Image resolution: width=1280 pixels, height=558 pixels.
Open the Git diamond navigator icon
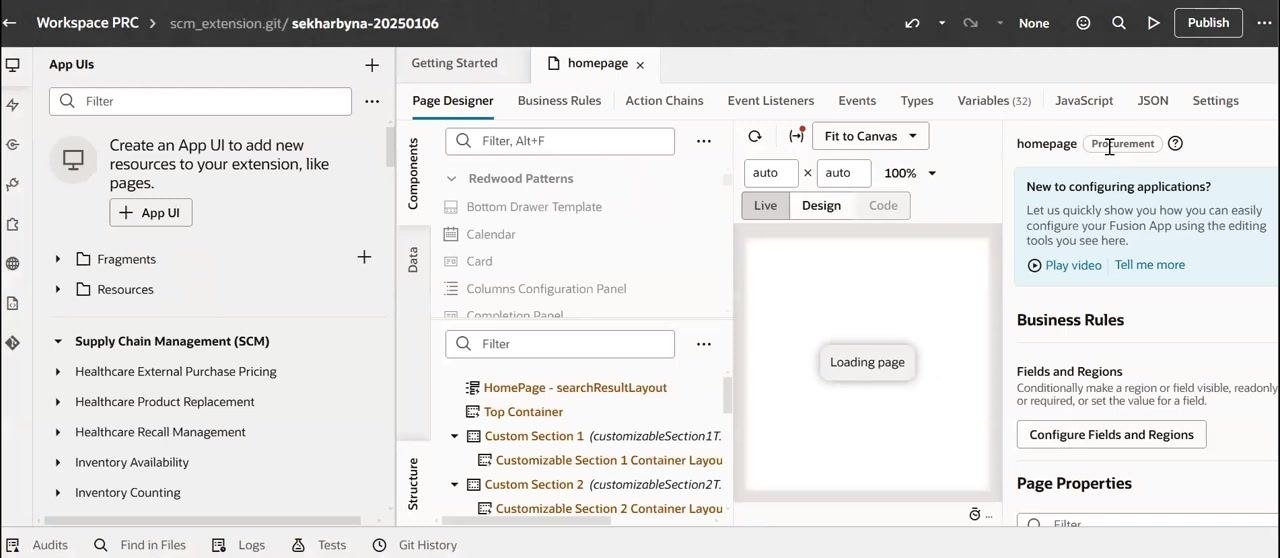(x=13, y=342)
